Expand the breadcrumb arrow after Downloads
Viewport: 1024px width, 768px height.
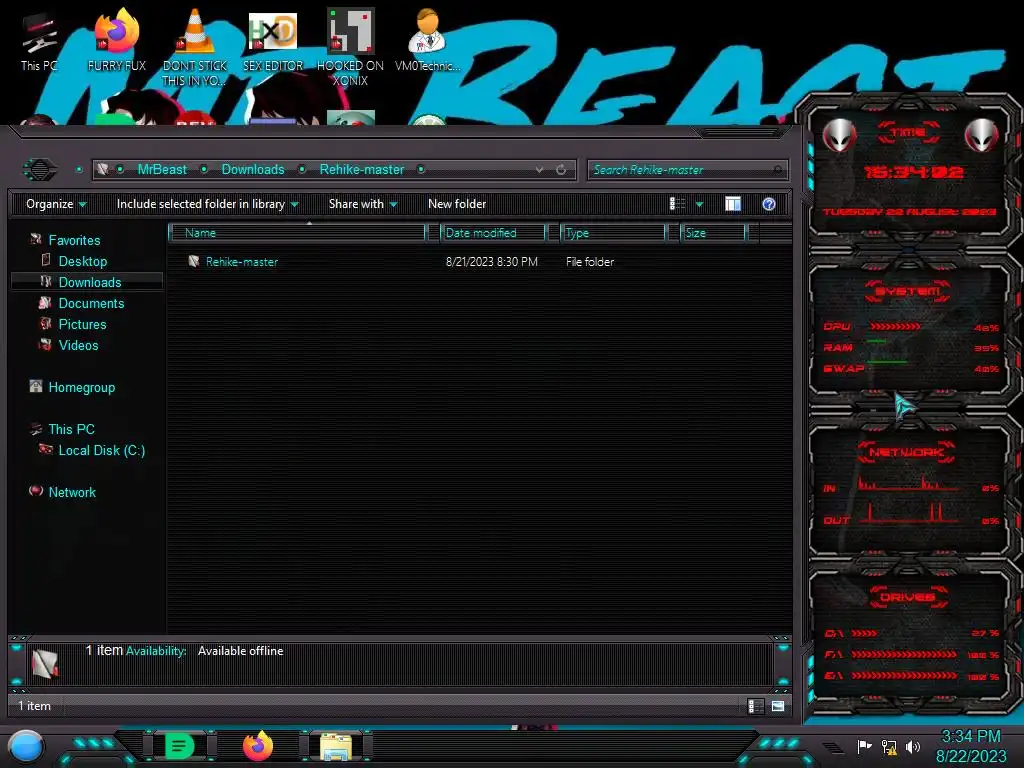[302, 170]
